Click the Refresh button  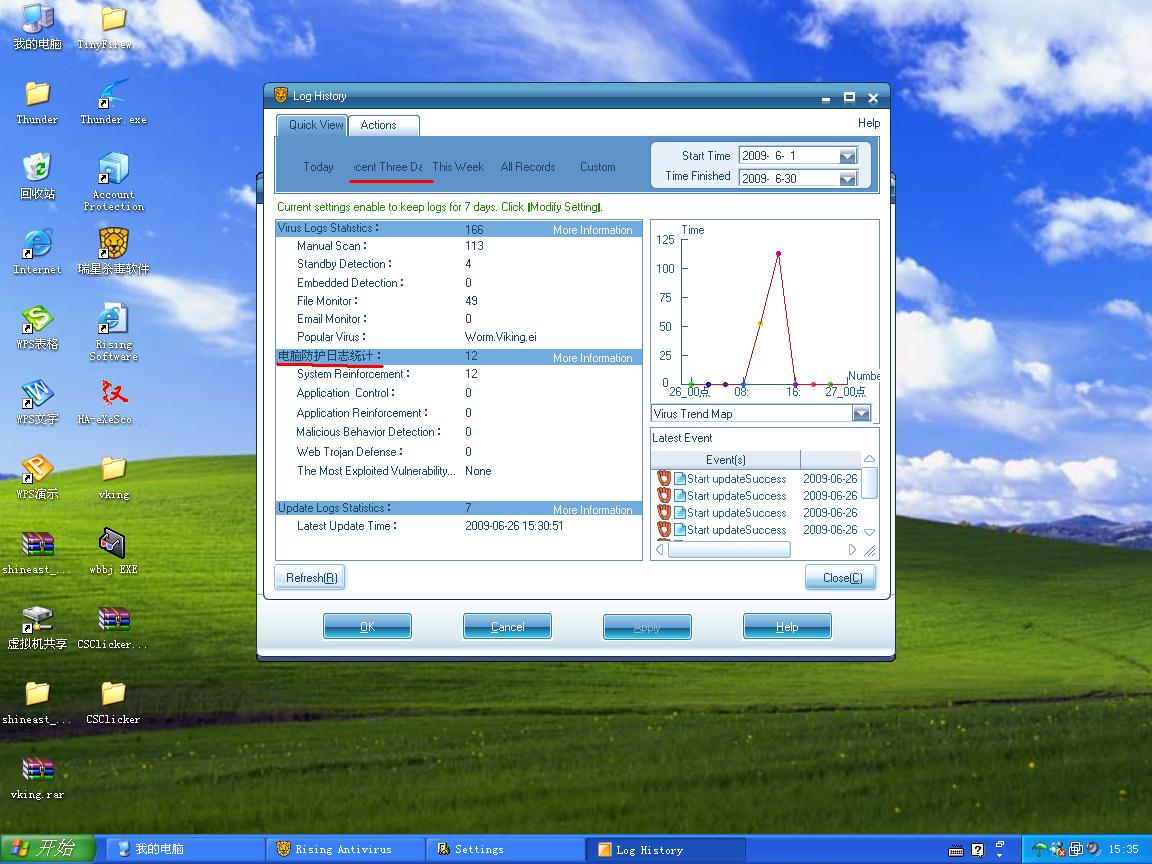click(x=310, y=578)
